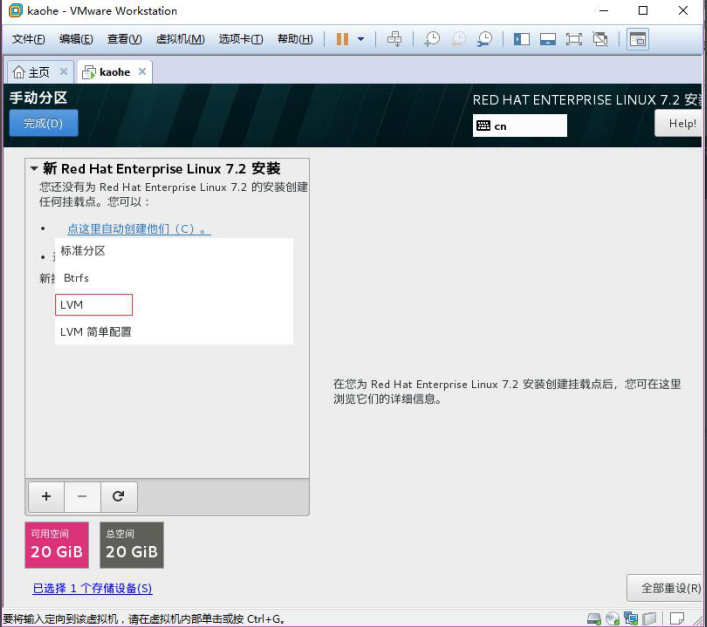The image size is (707, 627).
Task: Click the 手动分区 heading text
Action: pos(38,97)
